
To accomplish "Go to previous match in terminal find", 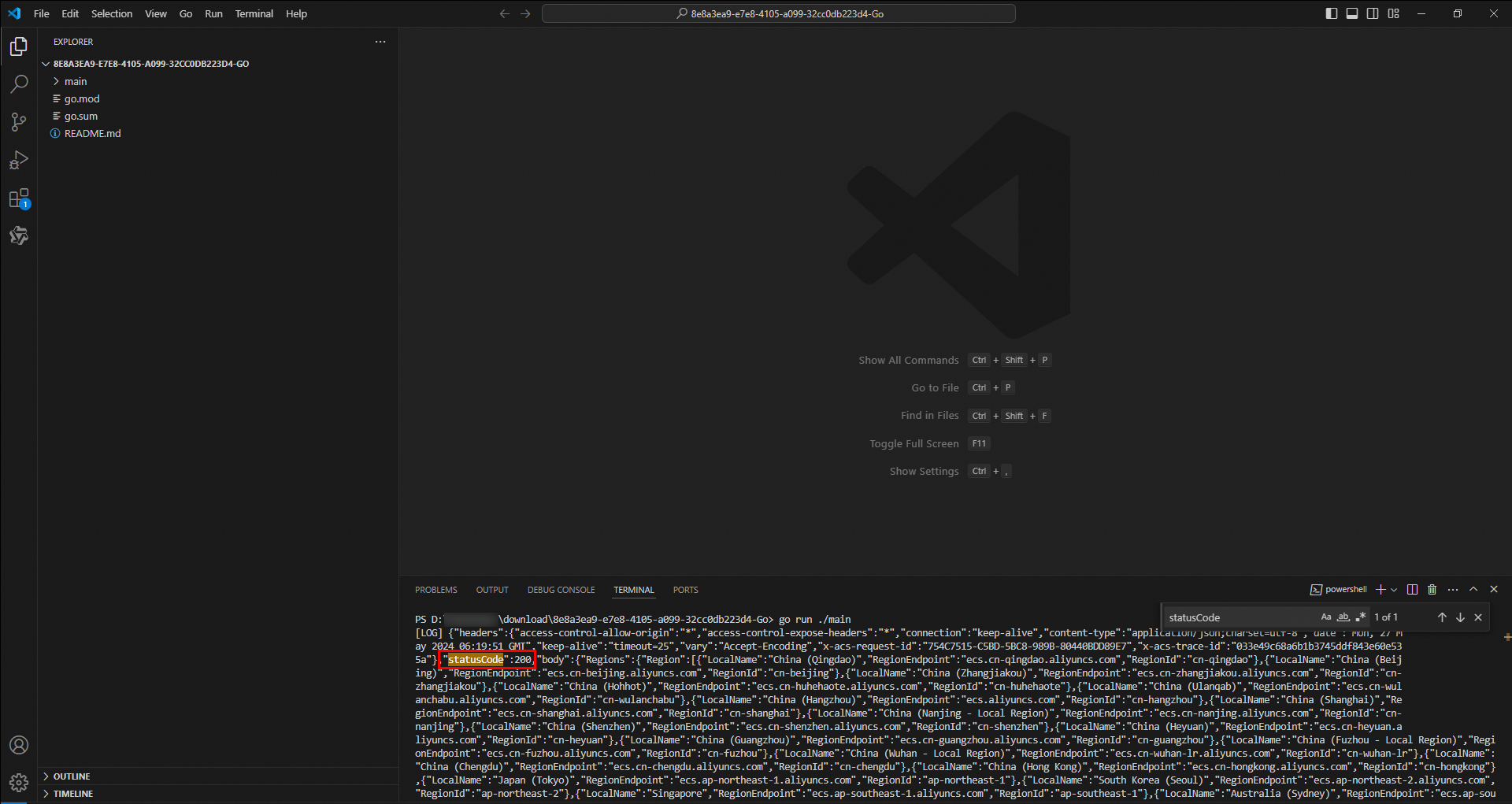I will tap(1442, 617).
